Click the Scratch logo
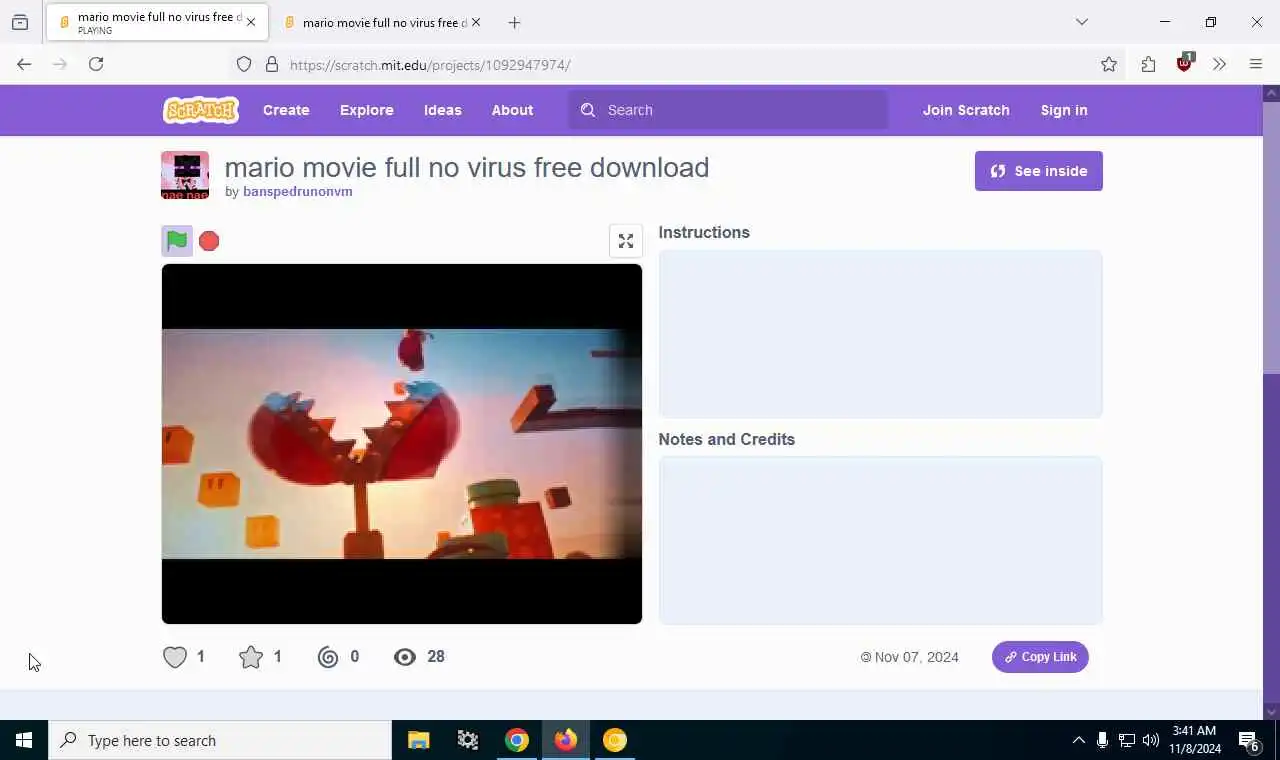 pyautogui.click(x=201, y=110)
